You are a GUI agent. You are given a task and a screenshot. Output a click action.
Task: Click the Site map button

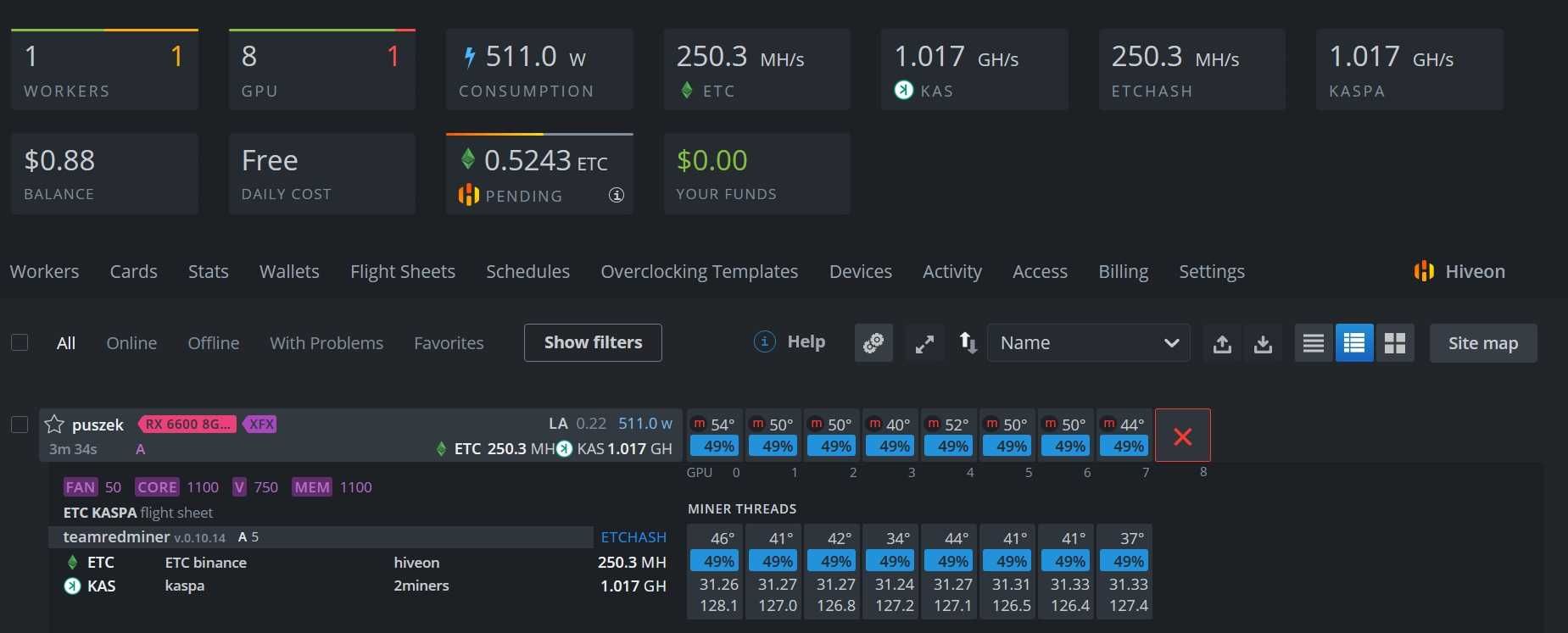pos(1483,343)
